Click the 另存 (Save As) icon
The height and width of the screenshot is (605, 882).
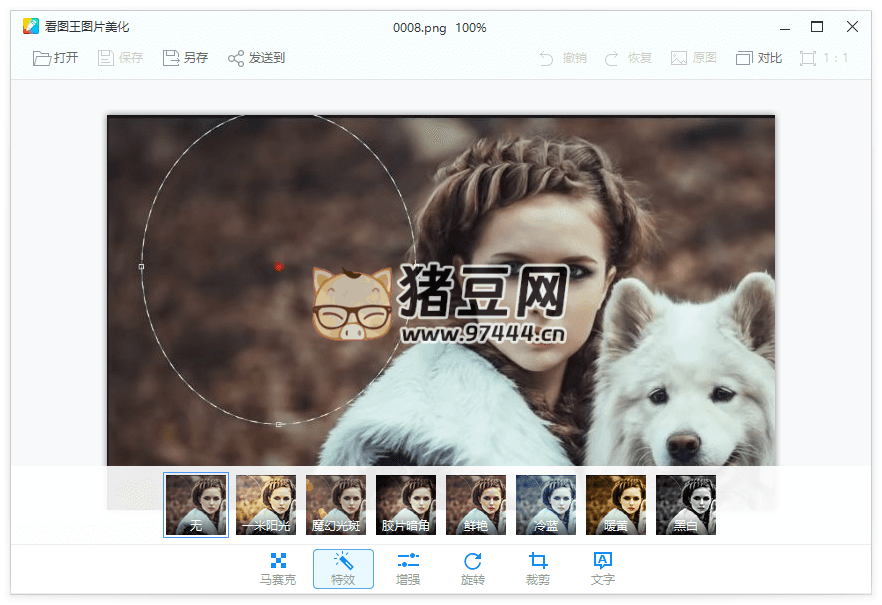tap(171, 58)
